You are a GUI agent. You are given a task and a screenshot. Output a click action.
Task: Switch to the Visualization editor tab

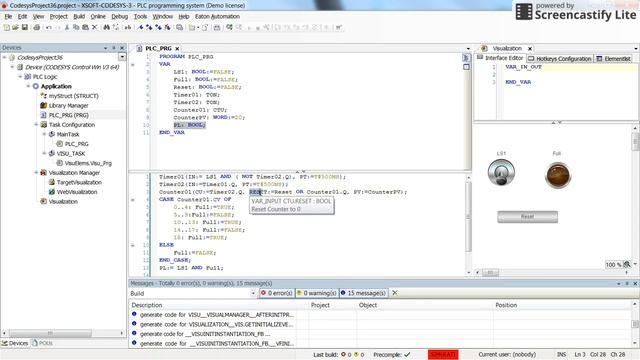point(507,48)
